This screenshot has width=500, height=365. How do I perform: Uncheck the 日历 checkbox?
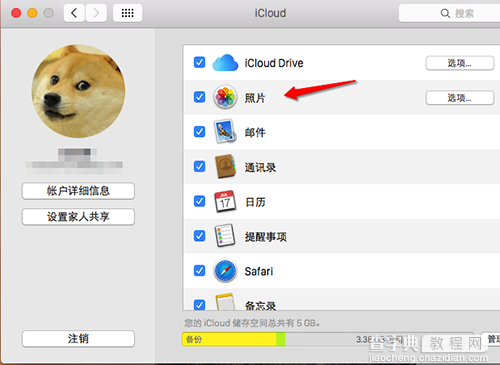coord(199,201)
